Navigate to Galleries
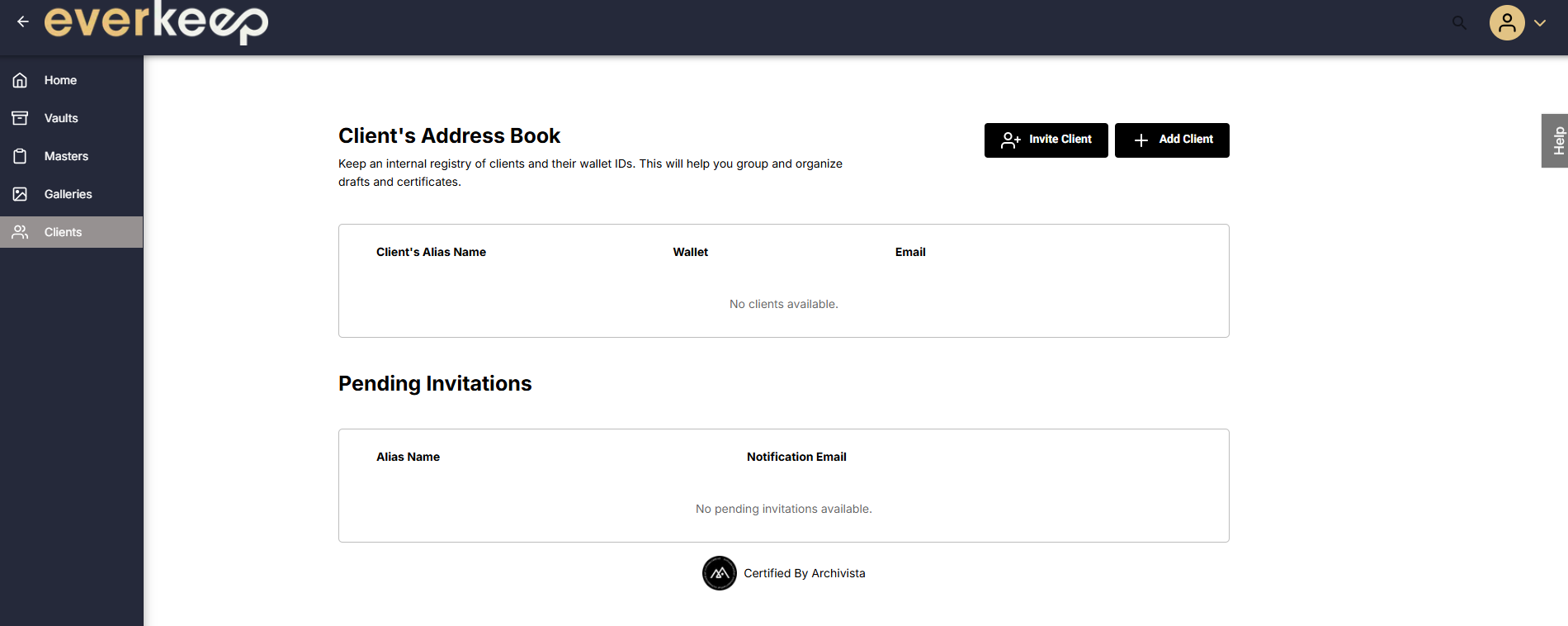Image resolution: width=1568 pixels, height=626 pixels. click(72, 194)
